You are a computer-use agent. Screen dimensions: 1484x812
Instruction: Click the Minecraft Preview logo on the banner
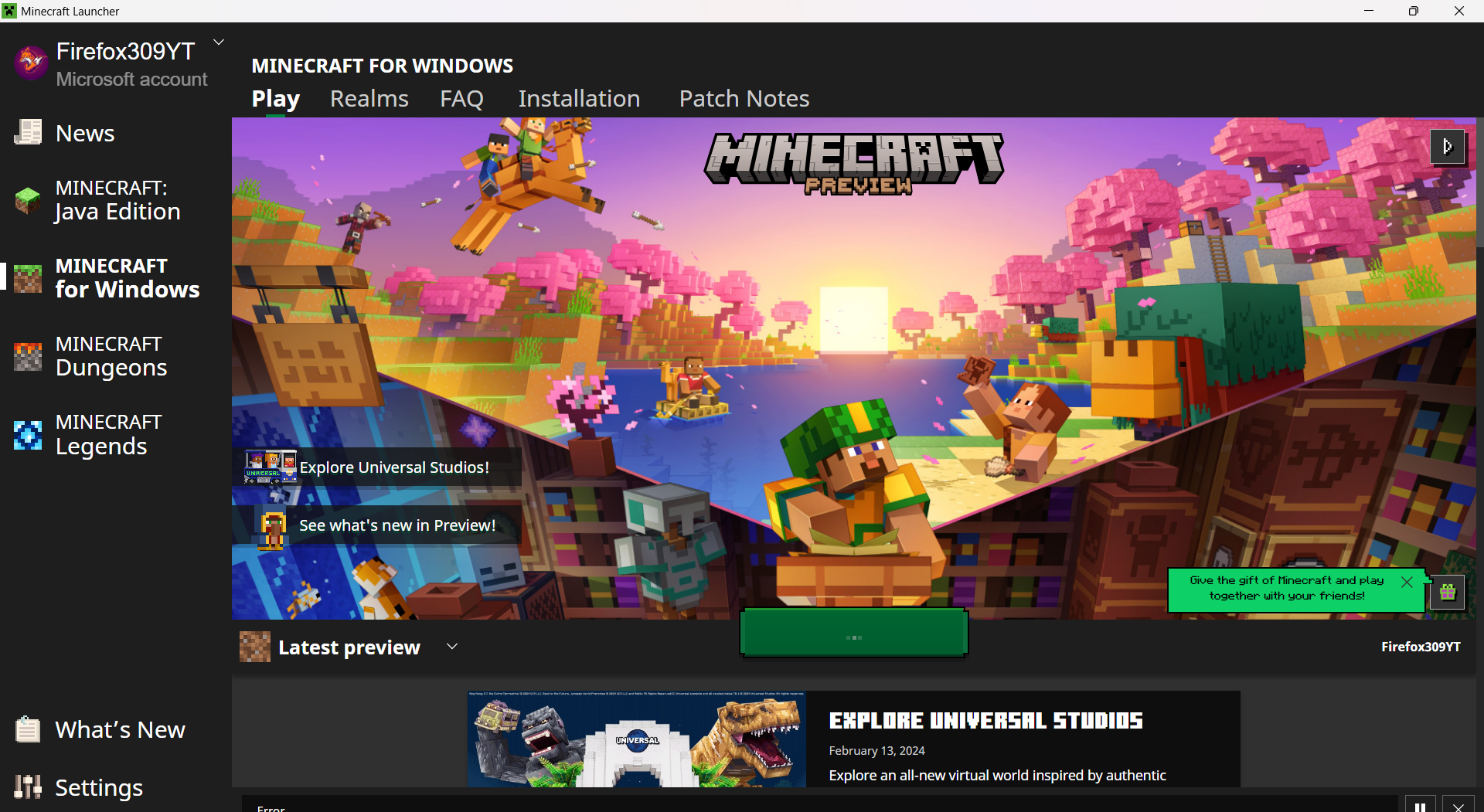[x=854, y=163]
